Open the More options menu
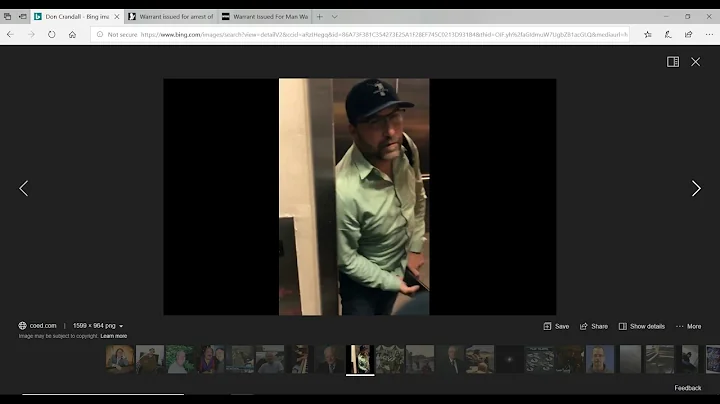 [688, 326]
